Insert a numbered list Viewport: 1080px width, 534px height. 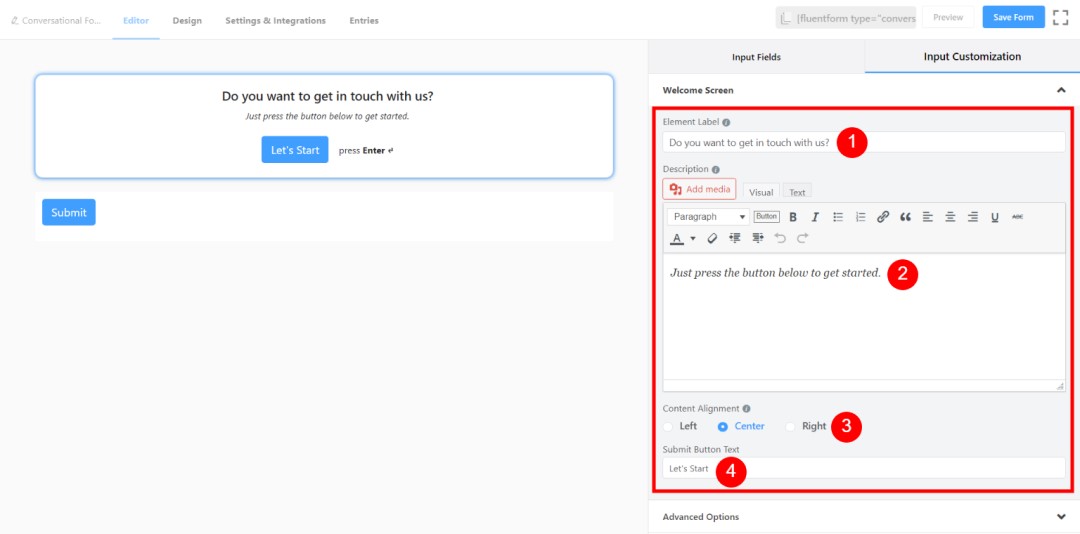pos(860,217)
